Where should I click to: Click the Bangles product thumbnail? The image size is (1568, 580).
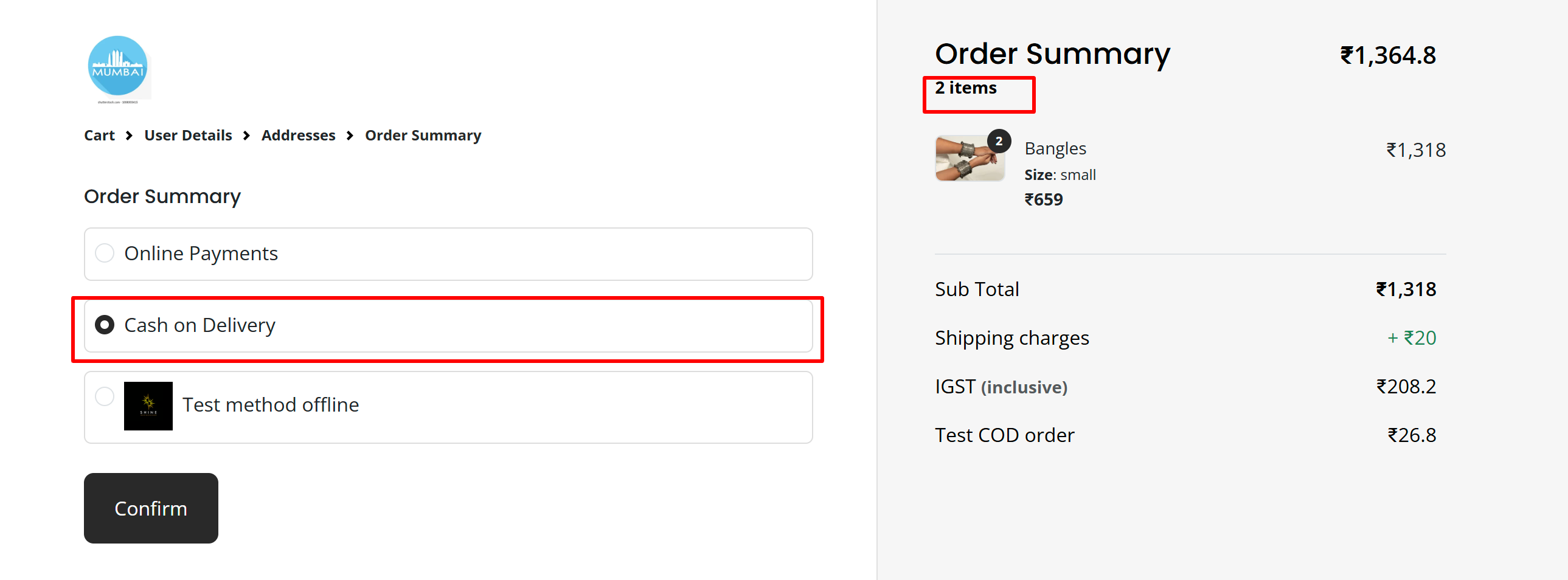pos(968,158)
